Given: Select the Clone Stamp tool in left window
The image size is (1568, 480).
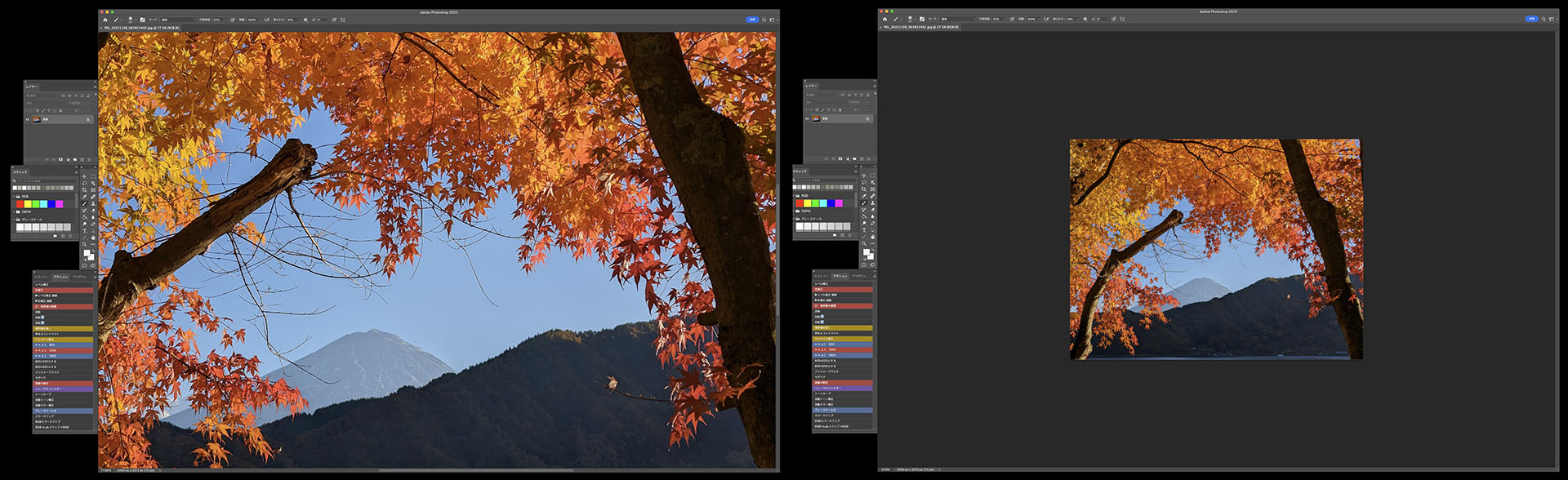Looking at the screenshot, I should 93,203.
